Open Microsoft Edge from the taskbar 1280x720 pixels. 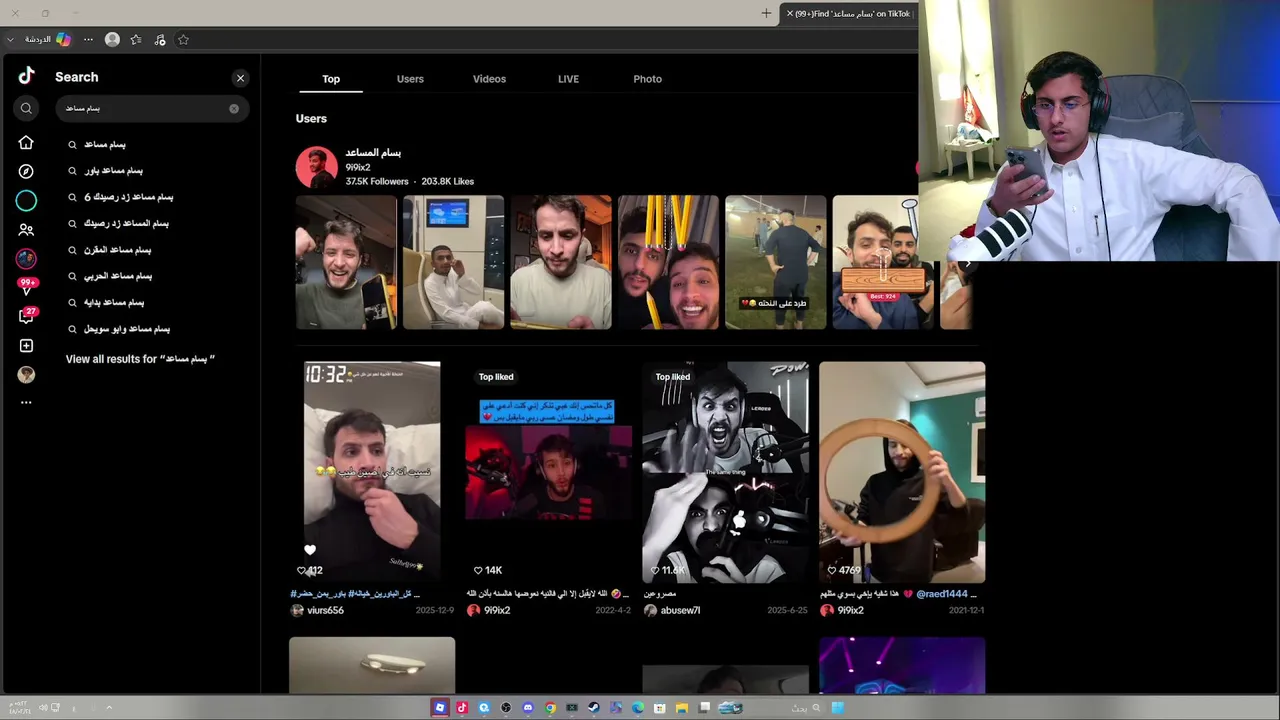pyautogui.click(x=638, y=708)
